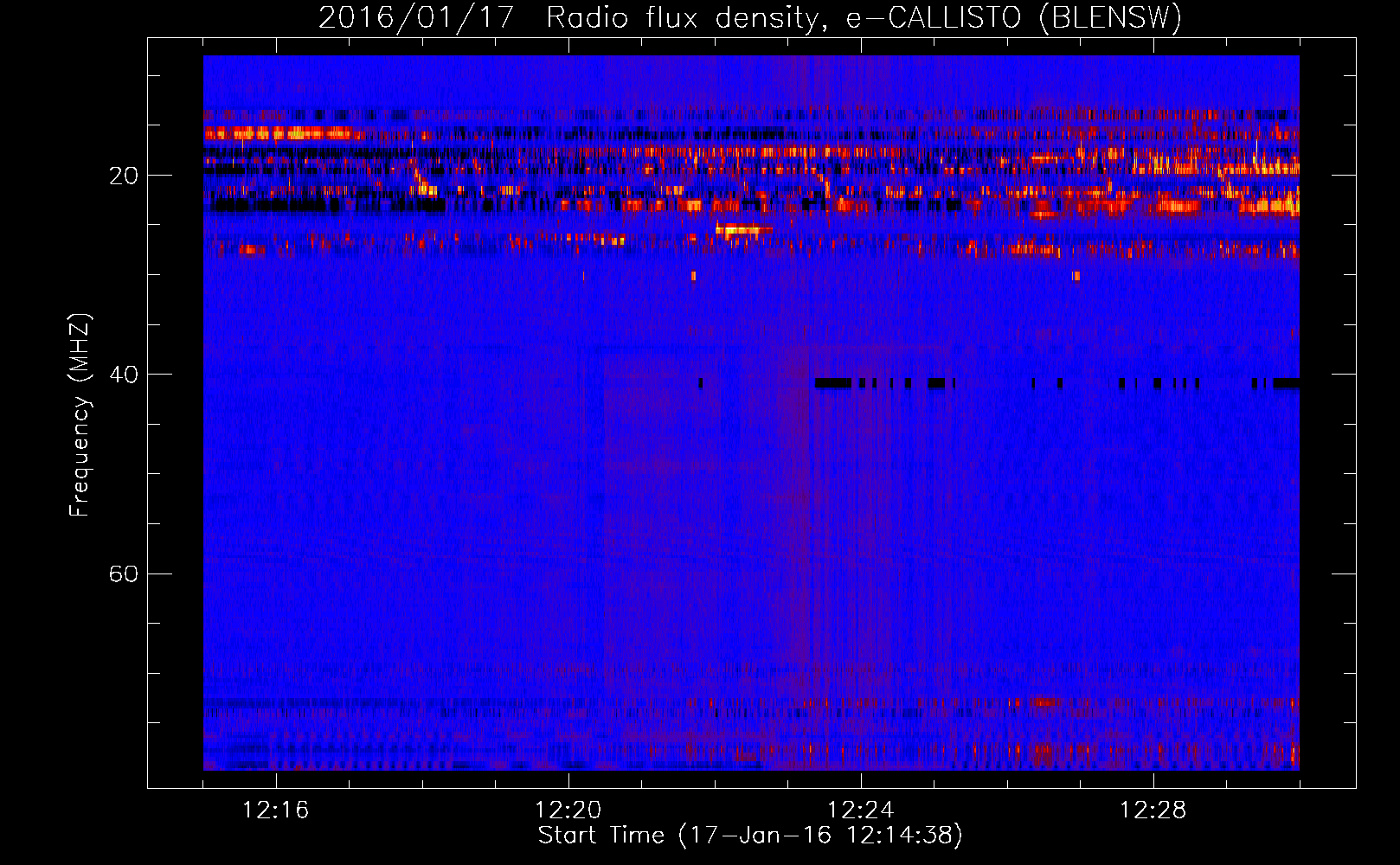The height and width of the screenshot is (865, 1400).
Task: Click the 12:24 time tick label
Action: 861,811
